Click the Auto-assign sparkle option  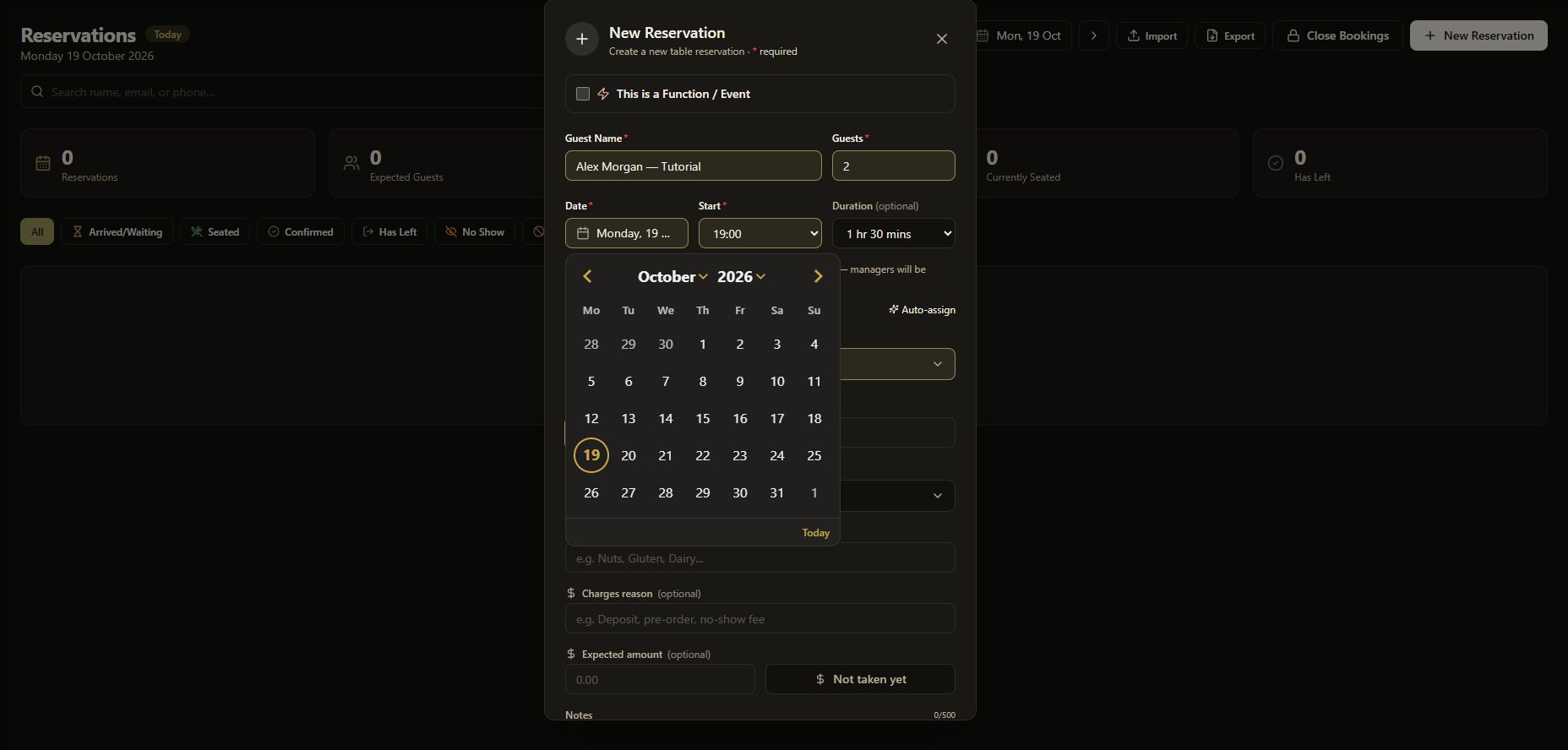(x=923, y=310)
